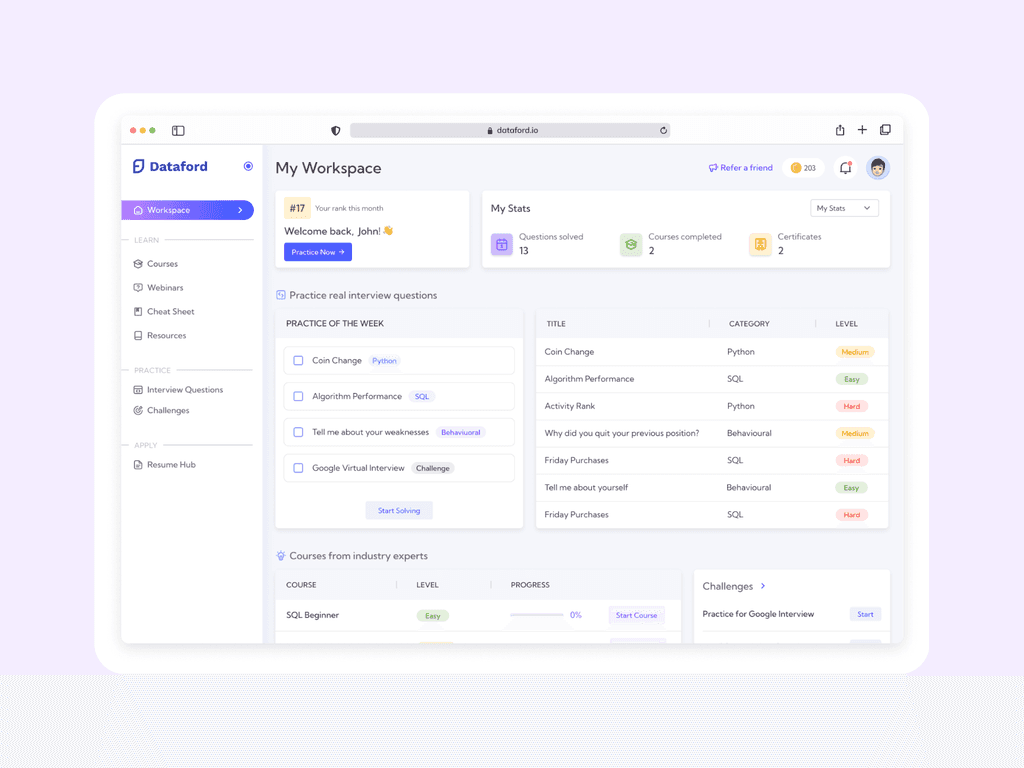Screen dimensions: 1024x768
Task: Click the share icon in browser toolbar
Action: point(840,130)
